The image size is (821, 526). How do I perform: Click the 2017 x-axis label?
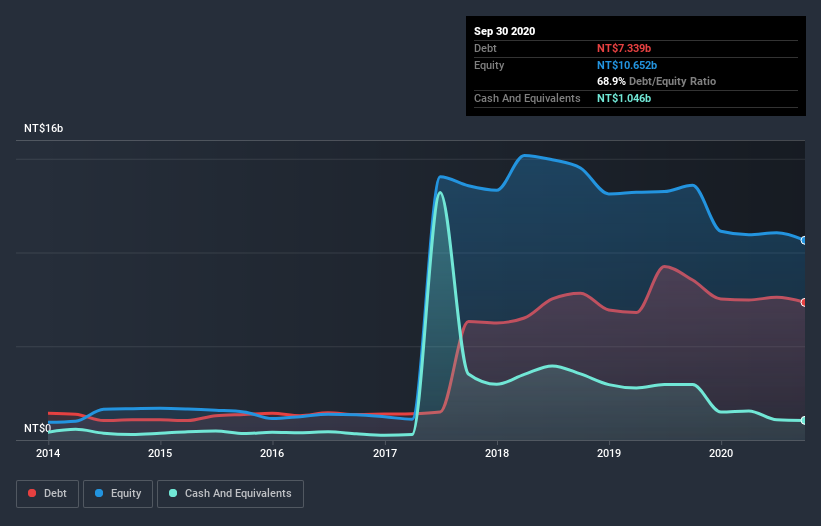(385, 453)
